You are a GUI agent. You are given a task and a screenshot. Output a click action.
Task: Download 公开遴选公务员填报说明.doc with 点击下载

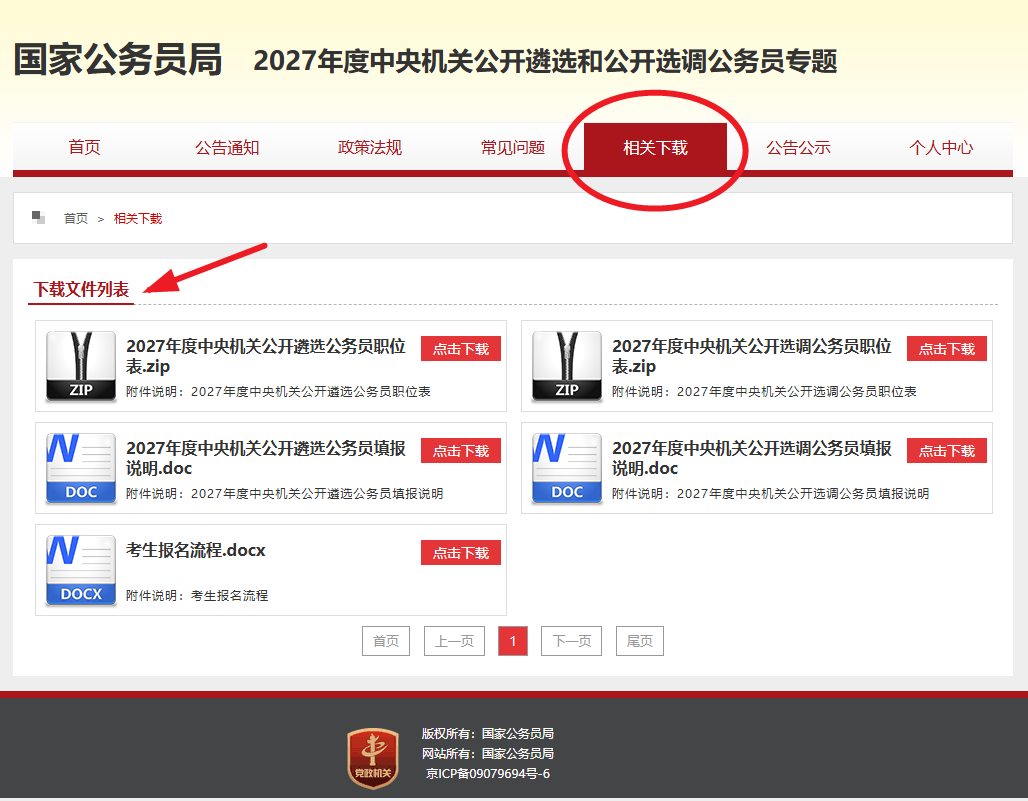click(461, 450)
